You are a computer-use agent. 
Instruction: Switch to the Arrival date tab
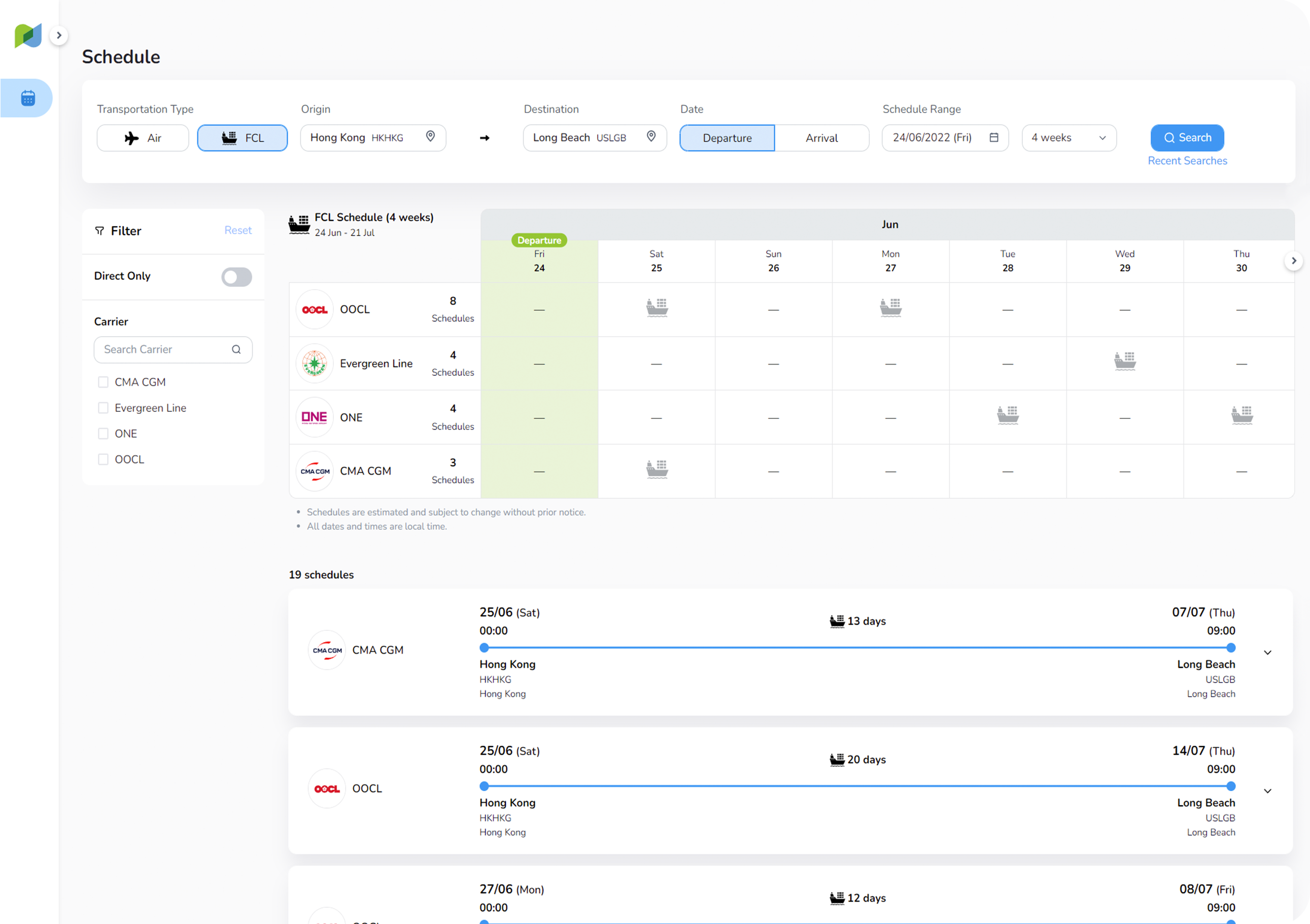click(821, 138)
